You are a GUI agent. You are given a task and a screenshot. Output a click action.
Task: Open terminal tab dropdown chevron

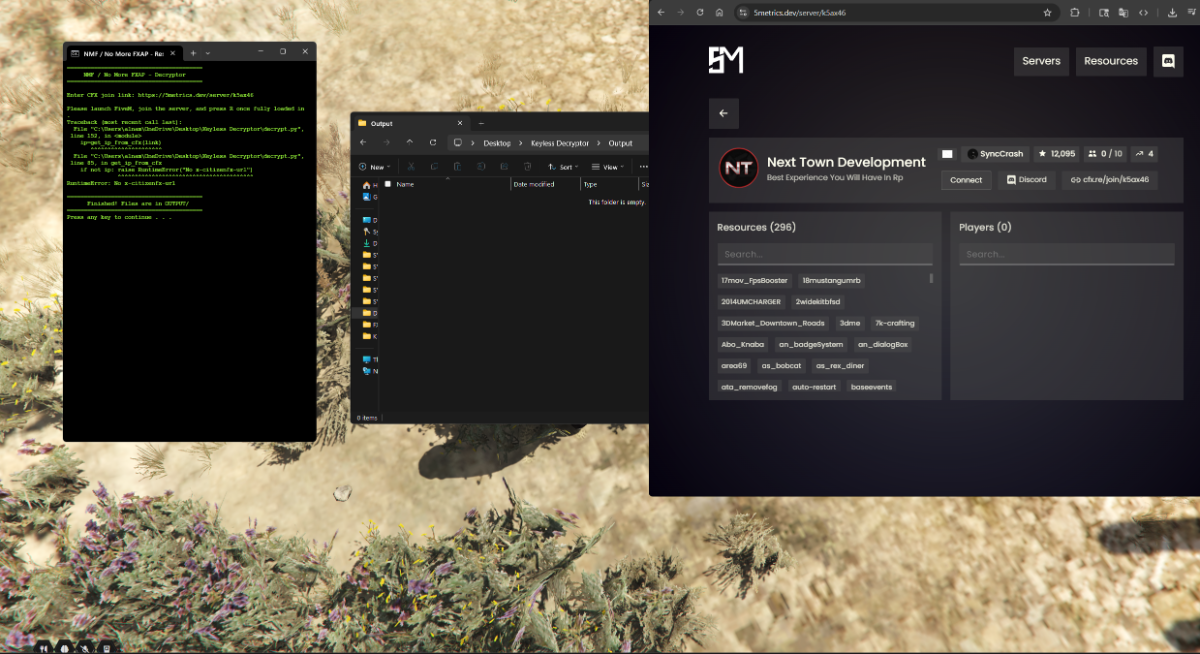208,52
